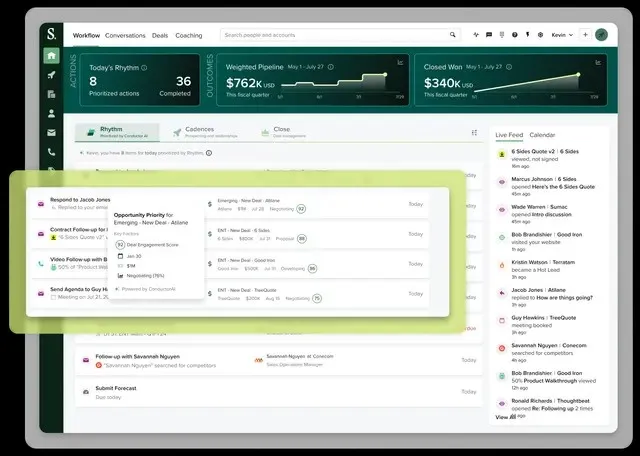This screenshot has height=456, width=640.
Task: Open the chart icon on the Closed Won card
Action: (598, 62)
